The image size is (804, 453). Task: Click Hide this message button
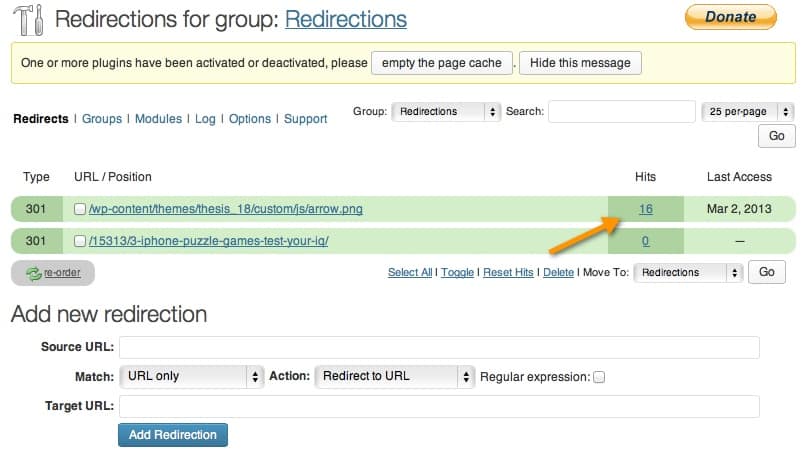(x=580, y=63)
